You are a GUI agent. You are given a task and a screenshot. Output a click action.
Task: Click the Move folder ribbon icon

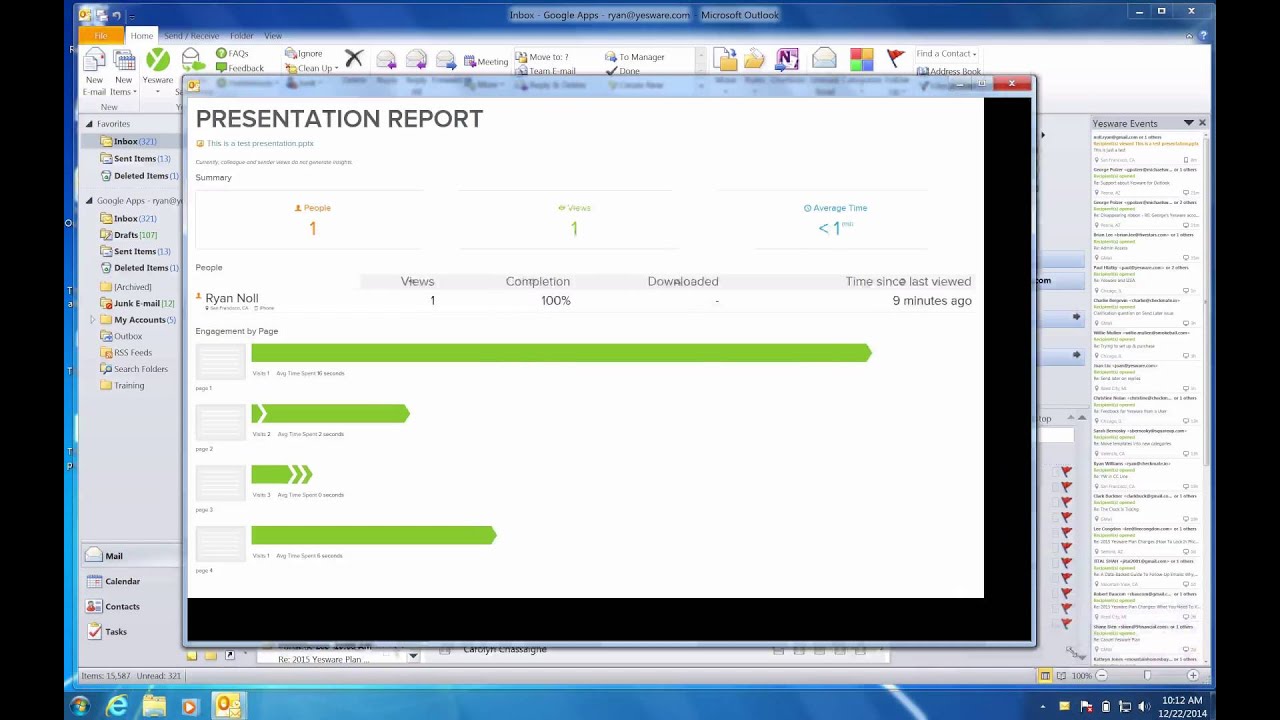[725, 61]
